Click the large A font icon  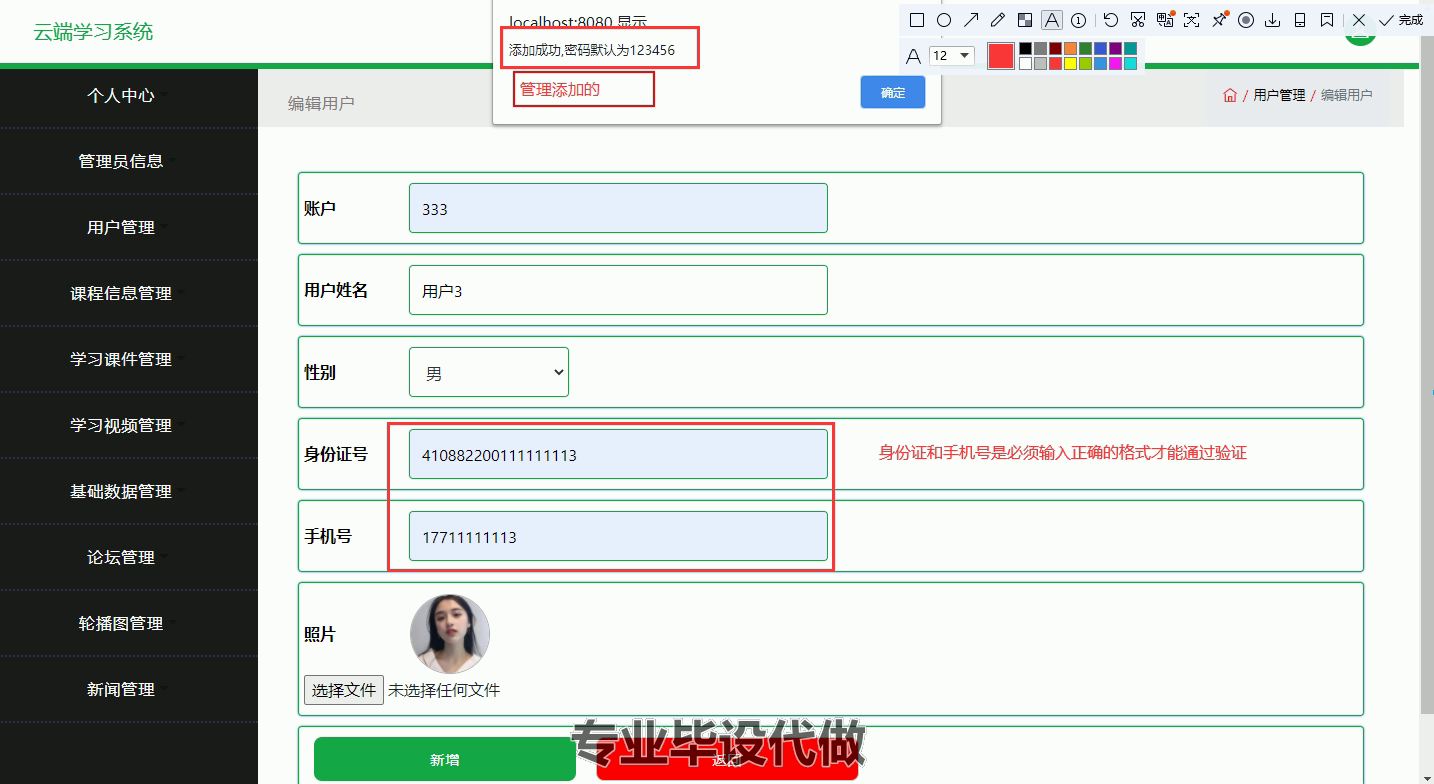(913, 56)
